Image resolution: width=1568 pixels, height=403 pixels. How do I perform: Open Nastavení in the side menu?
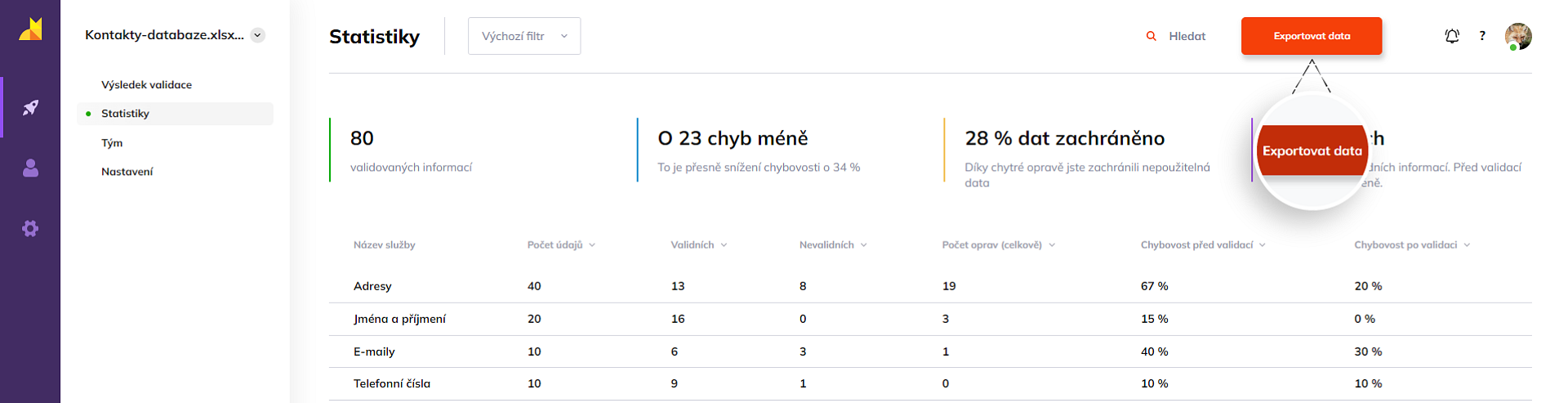127,172
